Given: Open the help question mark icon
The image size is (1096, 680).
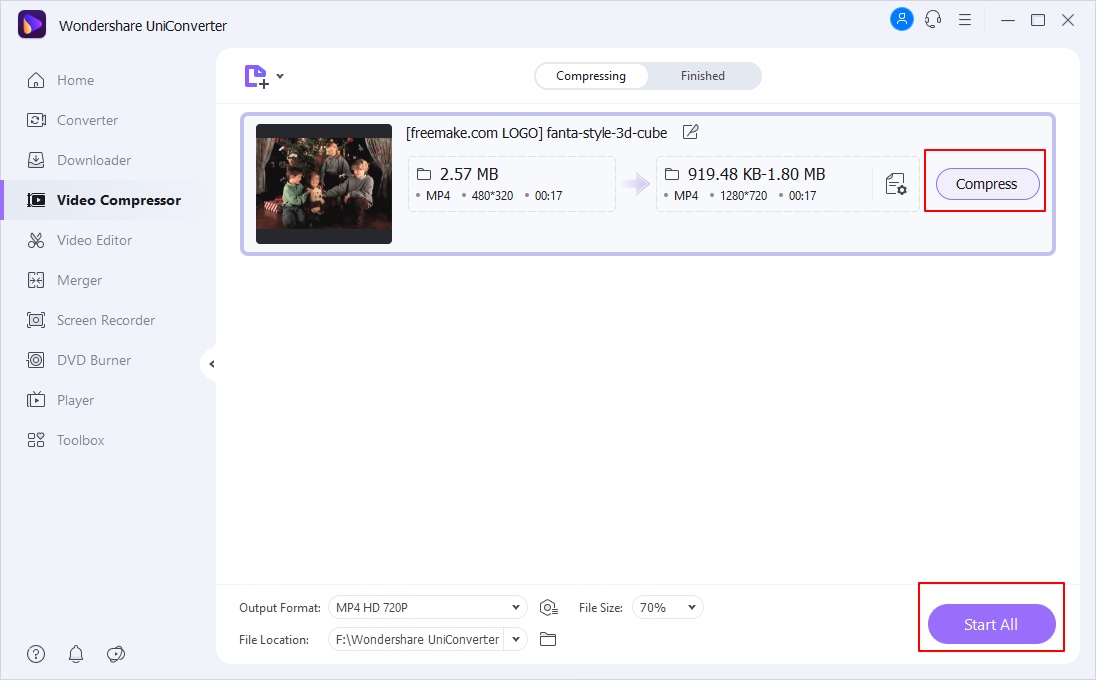Looking at the screenshot, I should (36, 654).
